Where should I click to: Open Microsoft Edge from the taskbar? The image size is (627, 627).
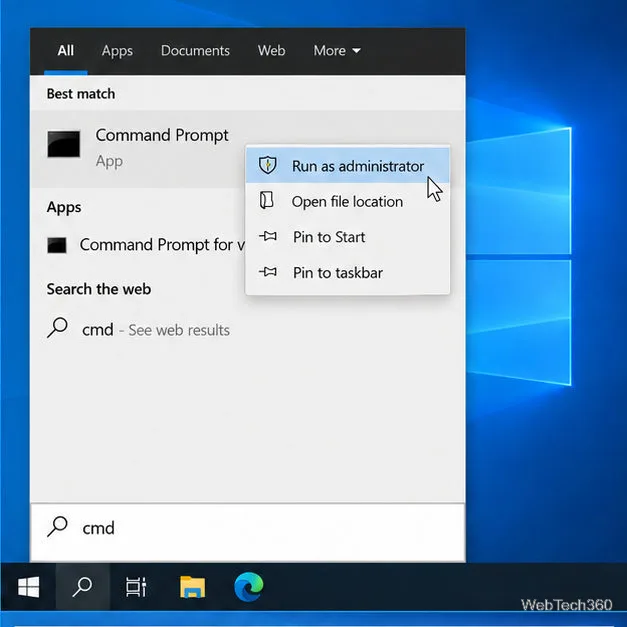[x=248, y=587]
